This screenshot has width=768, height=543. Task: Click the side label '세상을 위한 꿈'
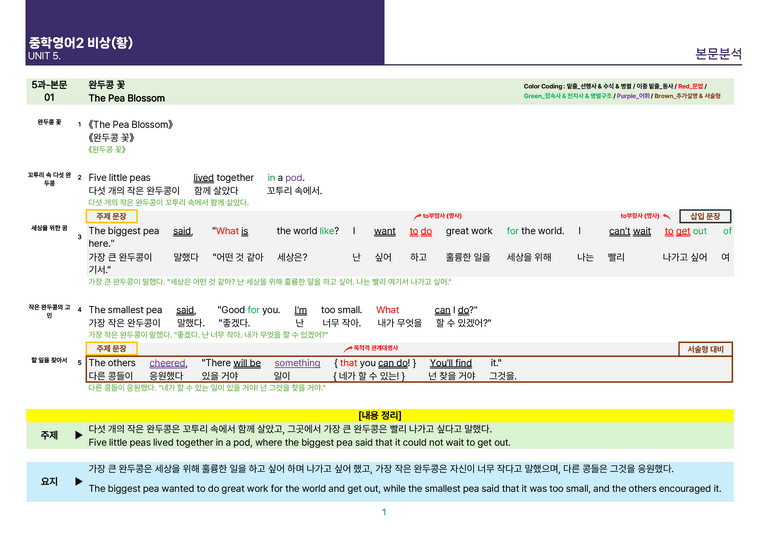point(49,228)
